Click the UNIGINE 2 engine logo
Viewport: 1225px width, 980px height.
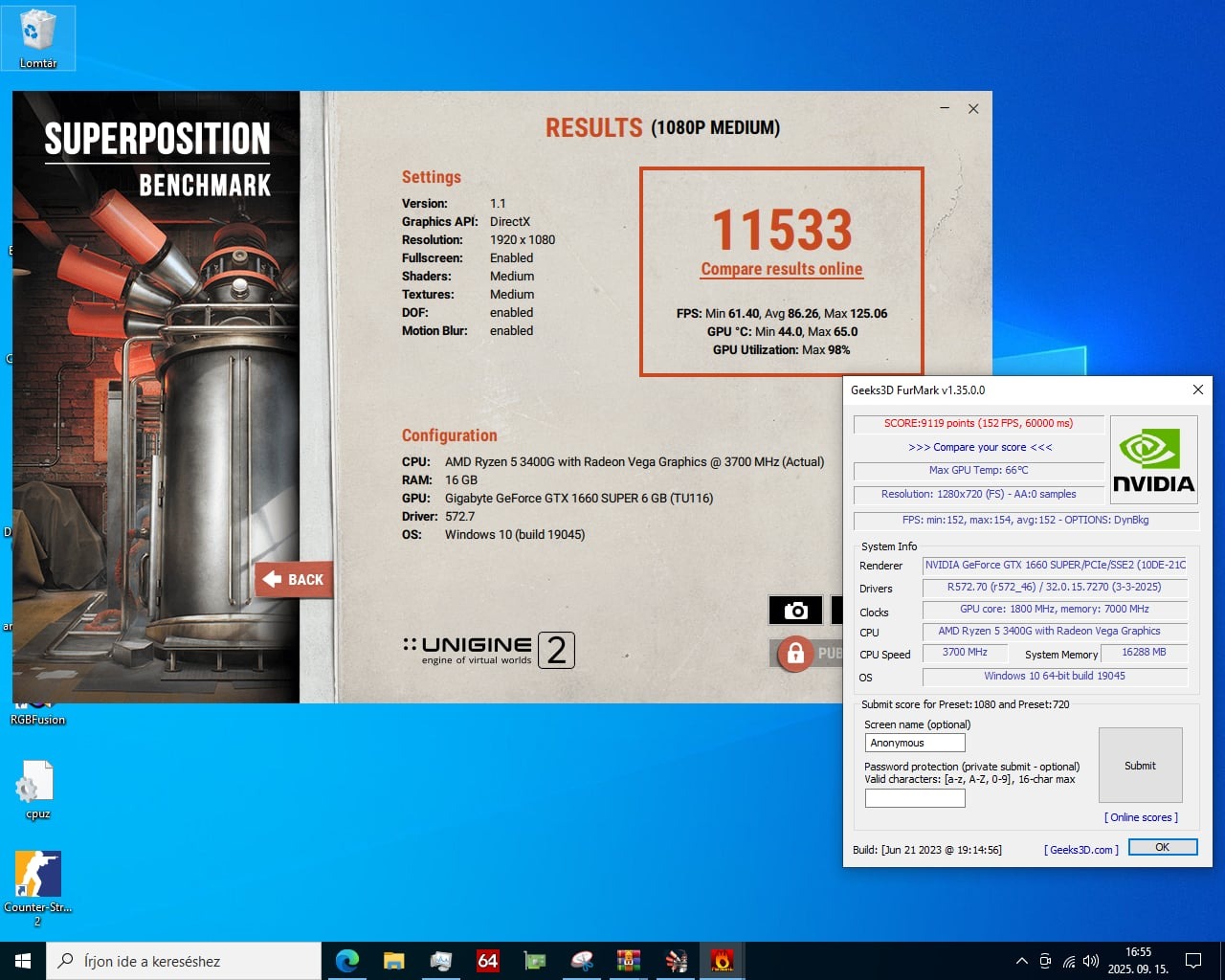point(489,651)
